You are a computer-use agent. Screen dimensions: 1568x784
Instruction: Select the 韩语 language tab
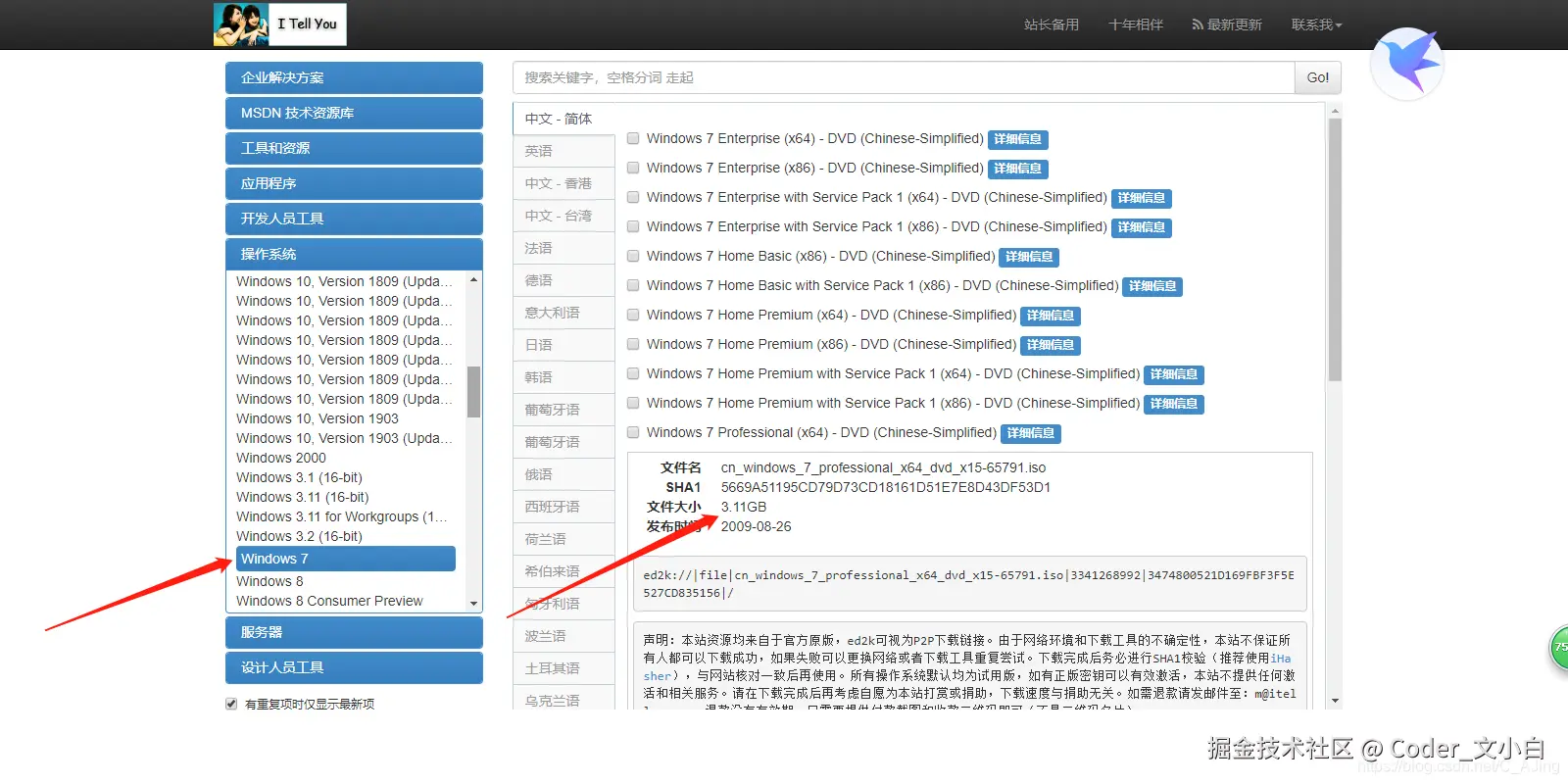point(563,377)
